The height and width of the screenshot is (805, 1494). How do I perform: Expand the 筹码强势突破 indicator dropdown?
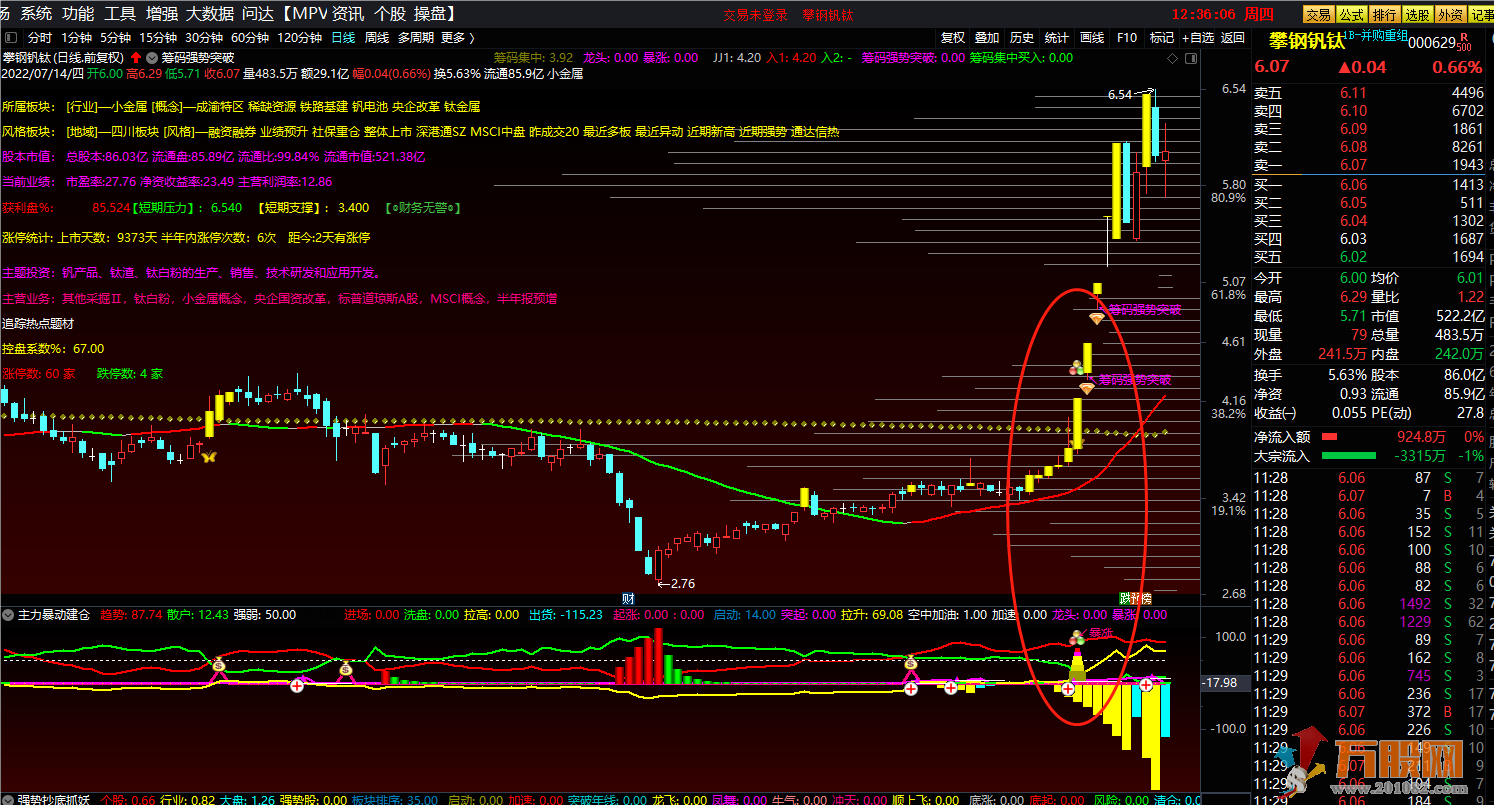click(x=153, y=58)
